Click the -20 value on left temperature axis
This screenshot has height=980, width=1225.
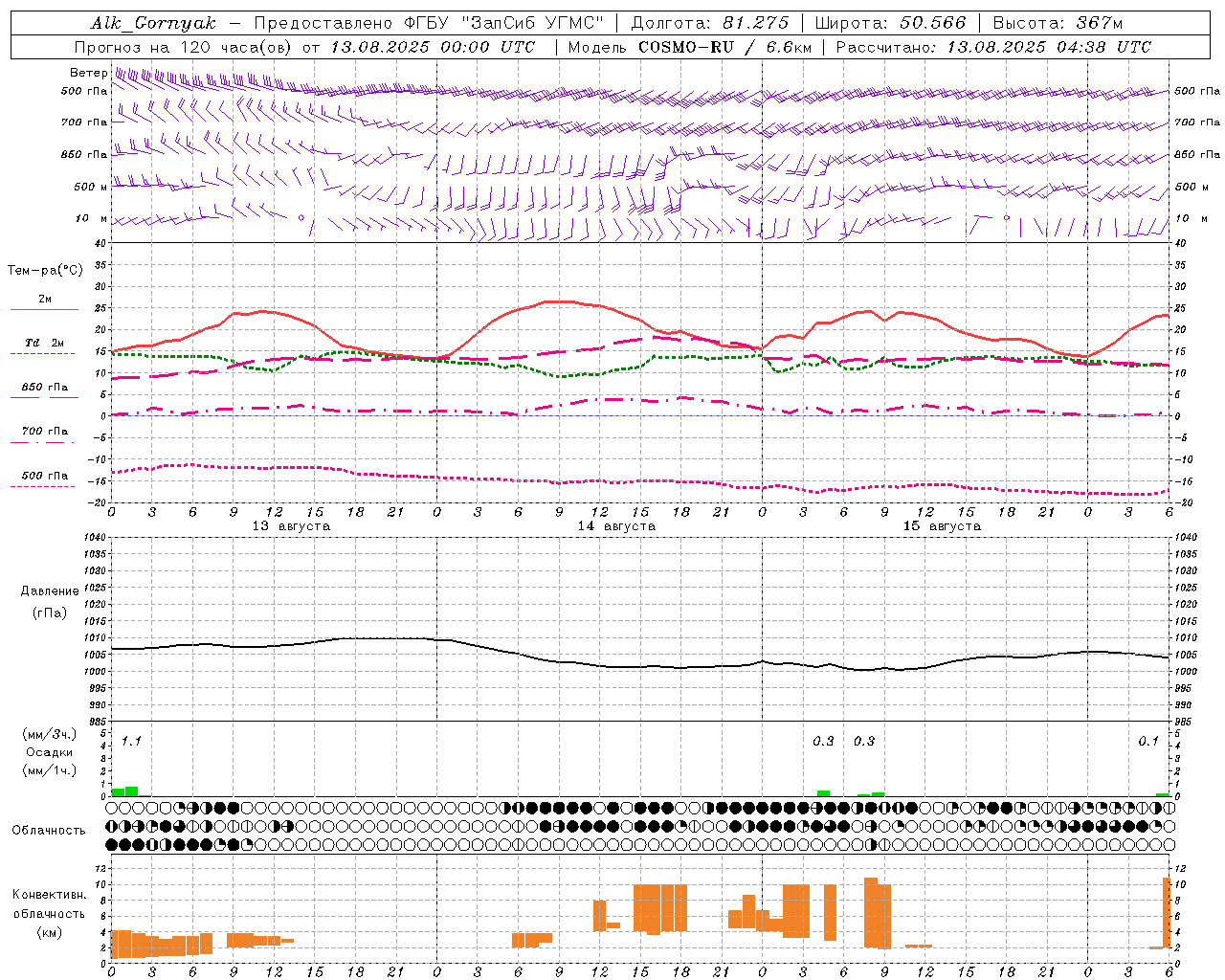(x=96, y=502)
